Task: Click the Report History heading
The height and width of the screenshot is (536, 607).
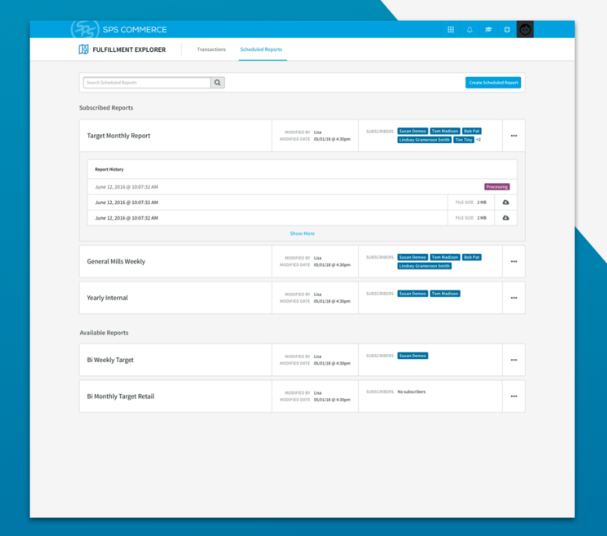Action: [109, 170]
